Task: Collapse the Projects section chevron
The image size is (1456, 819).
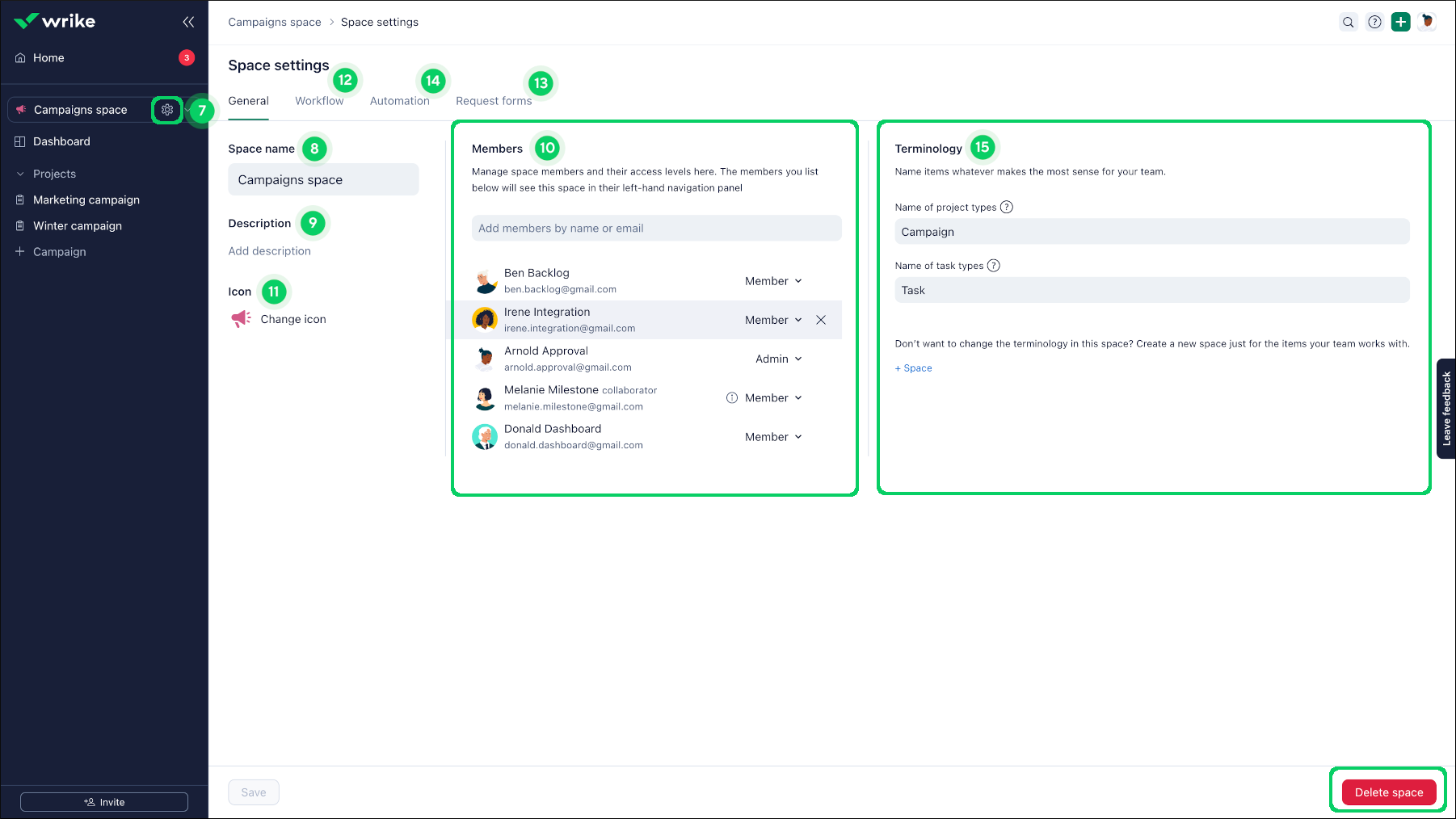Action: tap(20, 174)
